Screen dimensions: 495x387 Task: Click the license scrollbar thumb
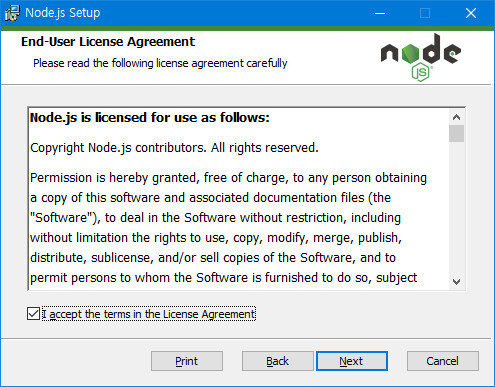[456, 134]
